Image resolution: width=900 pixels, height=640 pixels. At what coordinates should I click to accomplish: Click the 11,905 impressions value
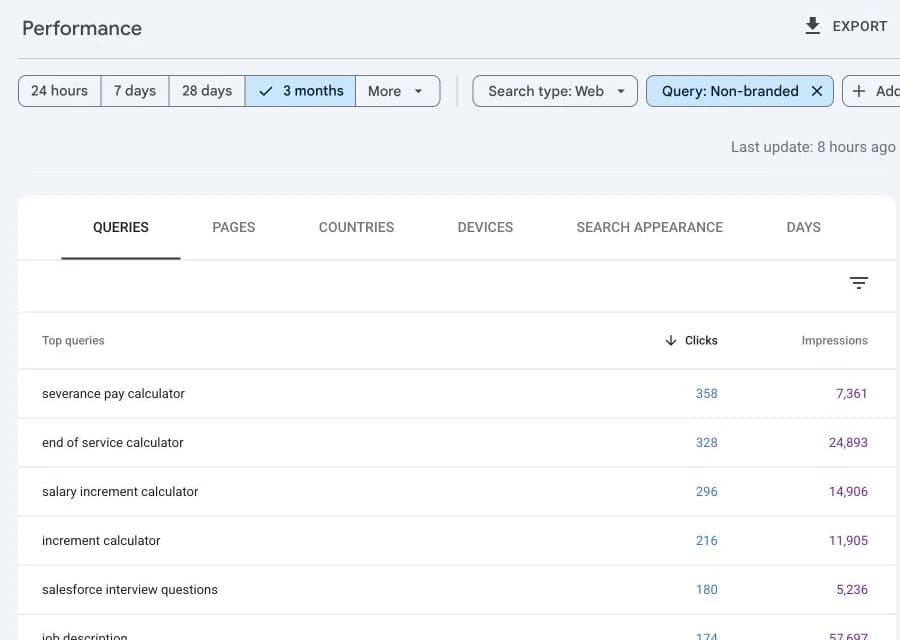click(848, 541)
